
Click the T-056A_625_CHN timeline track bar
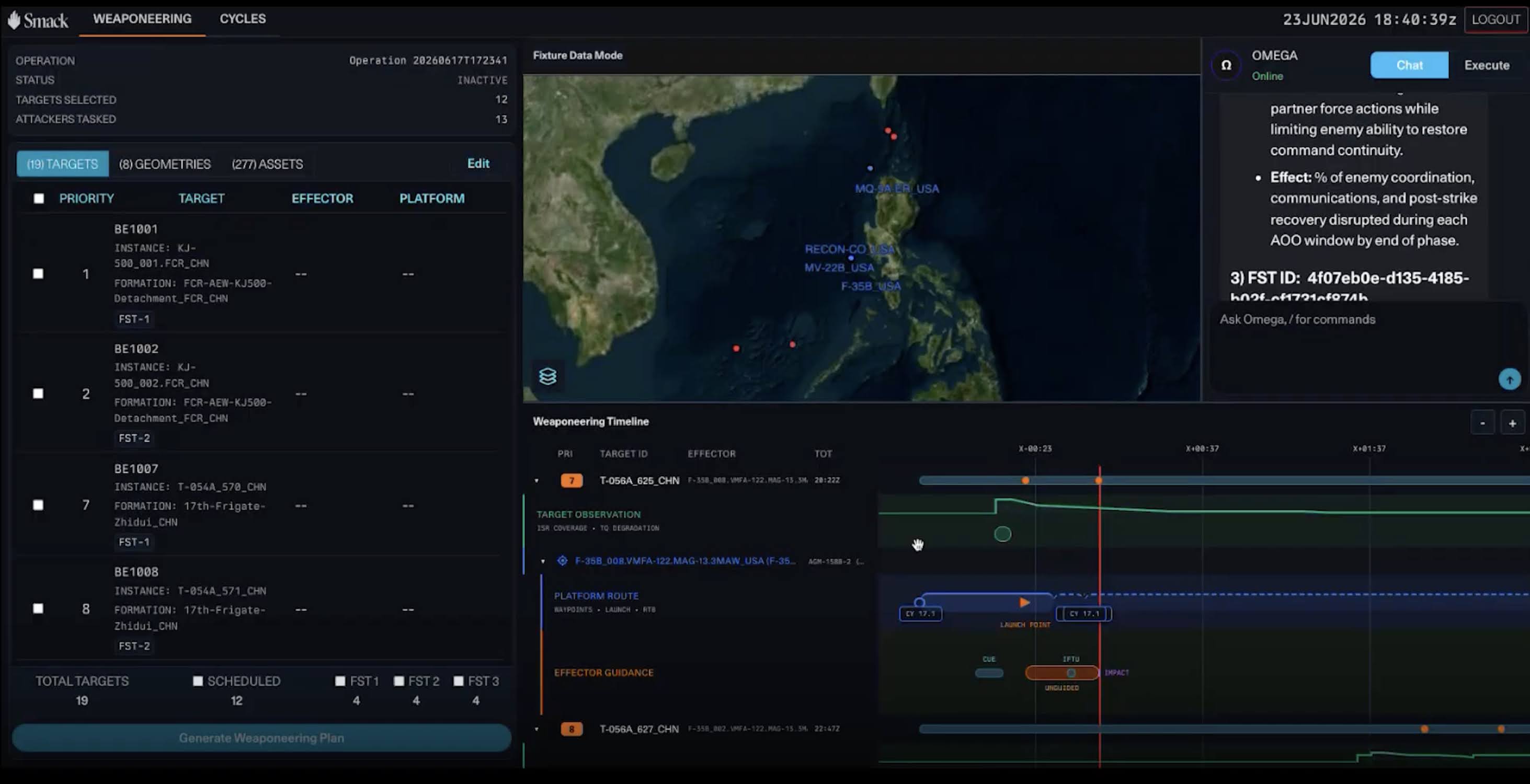point(1224,480)
